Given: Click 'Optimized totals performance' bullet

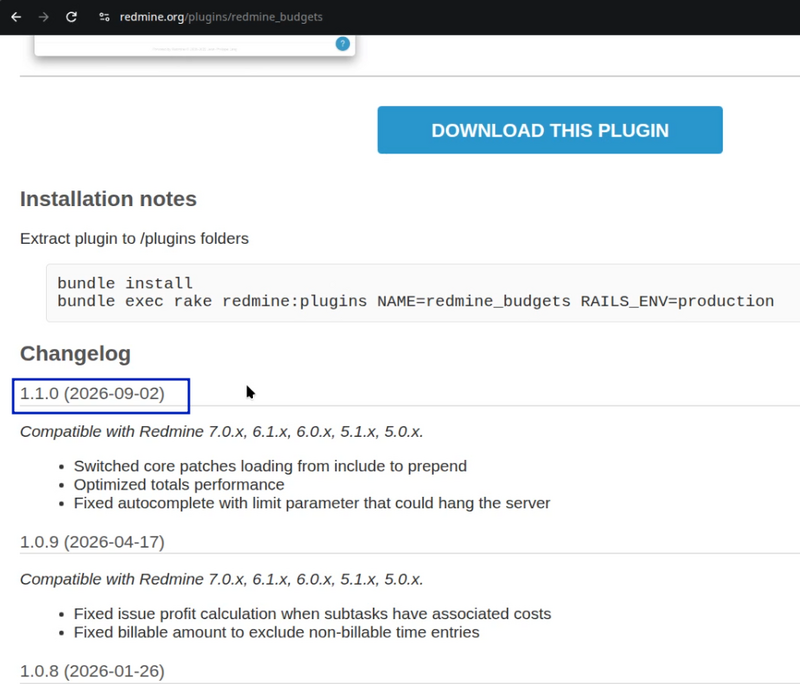Looking at the screenshot, I should coord(179,485).
